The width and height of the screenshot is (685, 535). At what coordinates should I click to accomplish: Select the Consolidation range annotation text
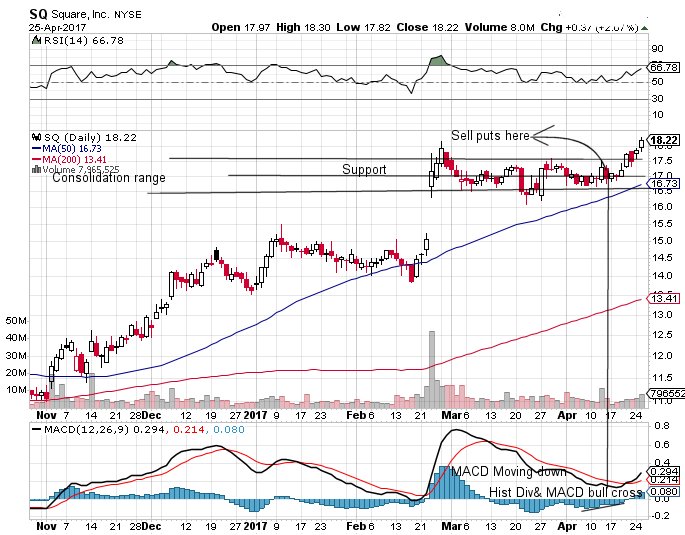pyautogui.click(x=109, y=179)
